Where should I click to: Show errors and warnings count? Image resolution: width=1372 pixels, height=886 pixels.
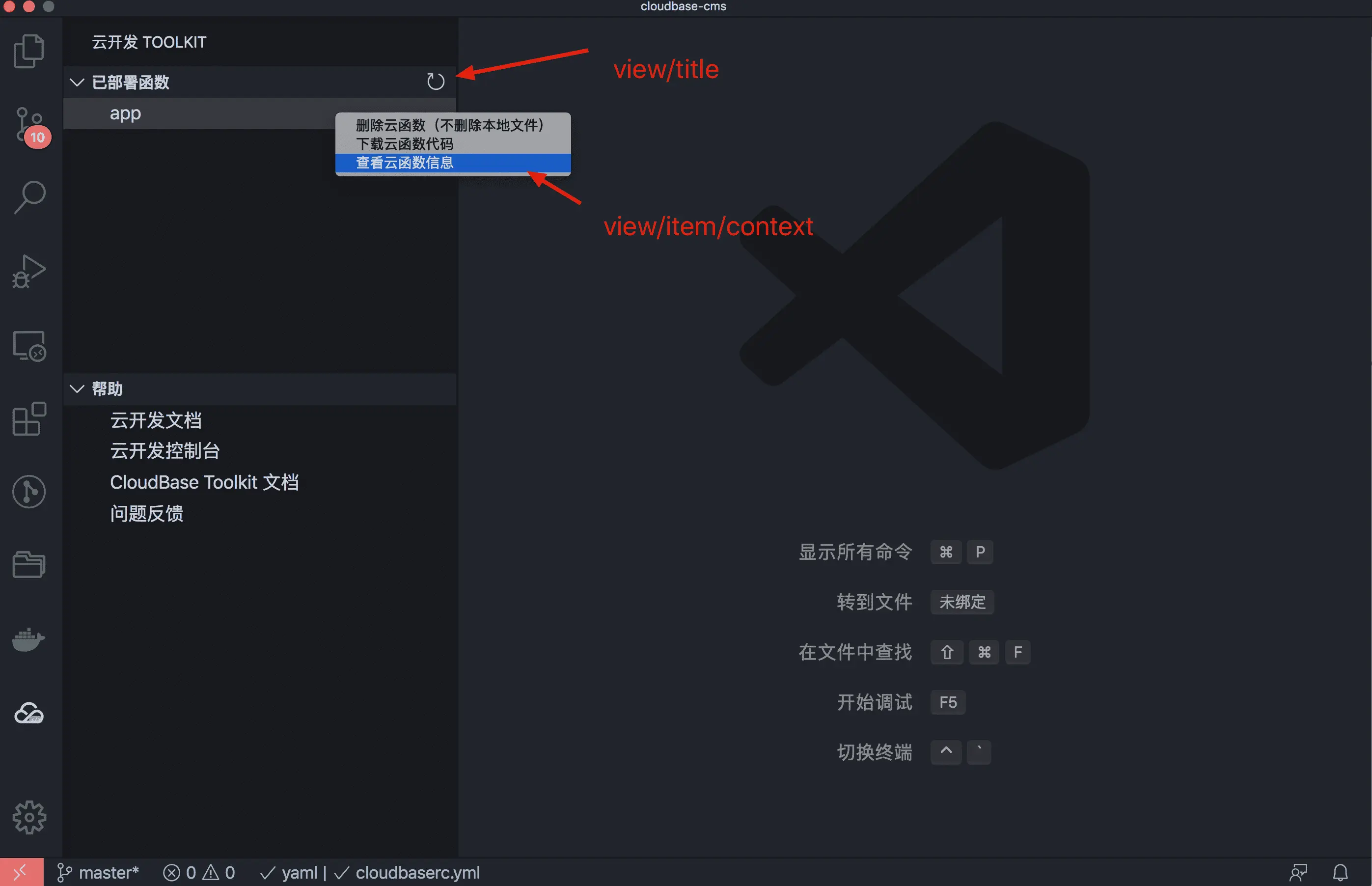pyautogui.click(x=199, y=873)
